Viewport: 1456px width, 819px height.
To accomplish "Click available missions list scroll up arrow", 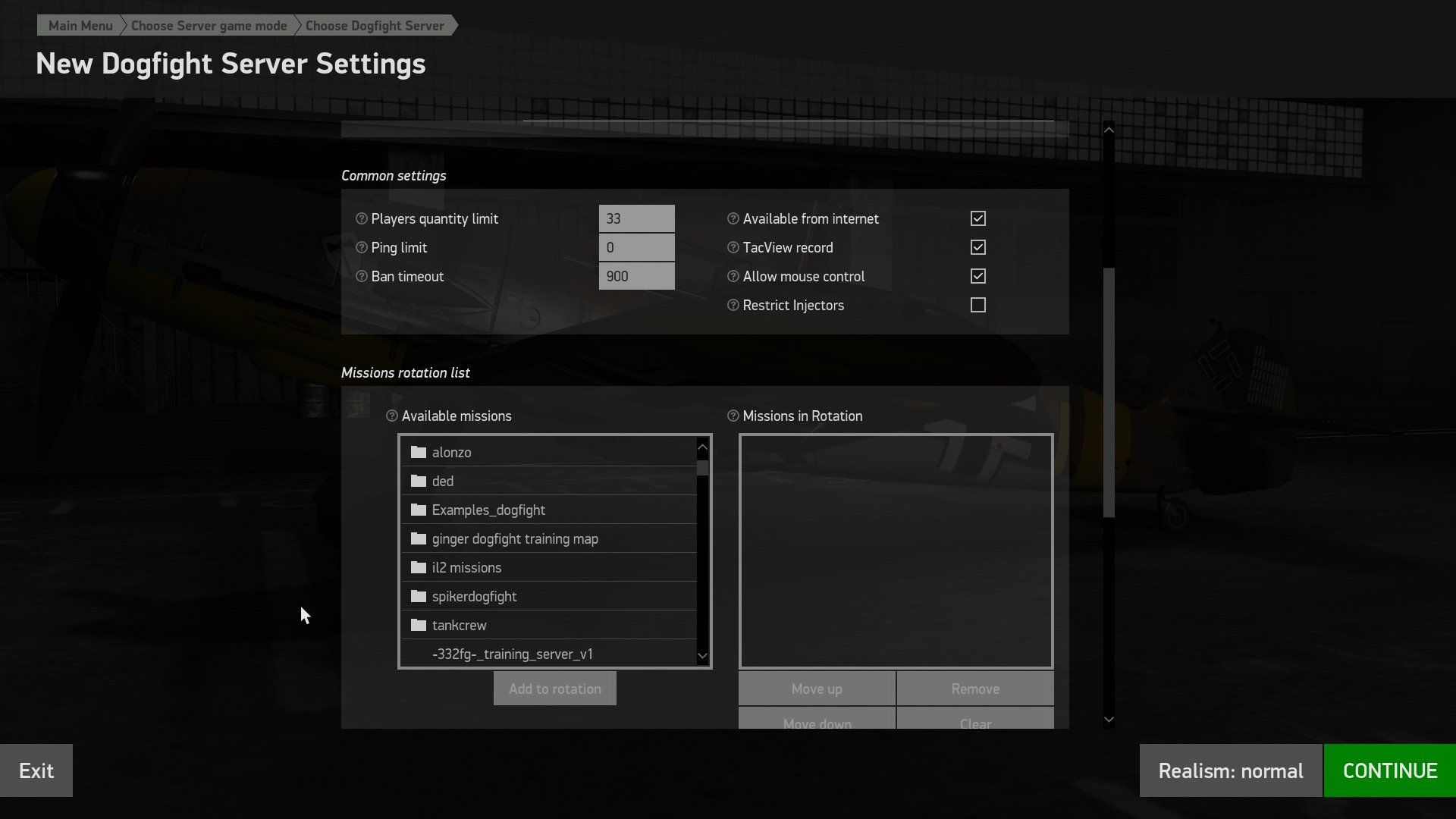I will pos(702,447).
